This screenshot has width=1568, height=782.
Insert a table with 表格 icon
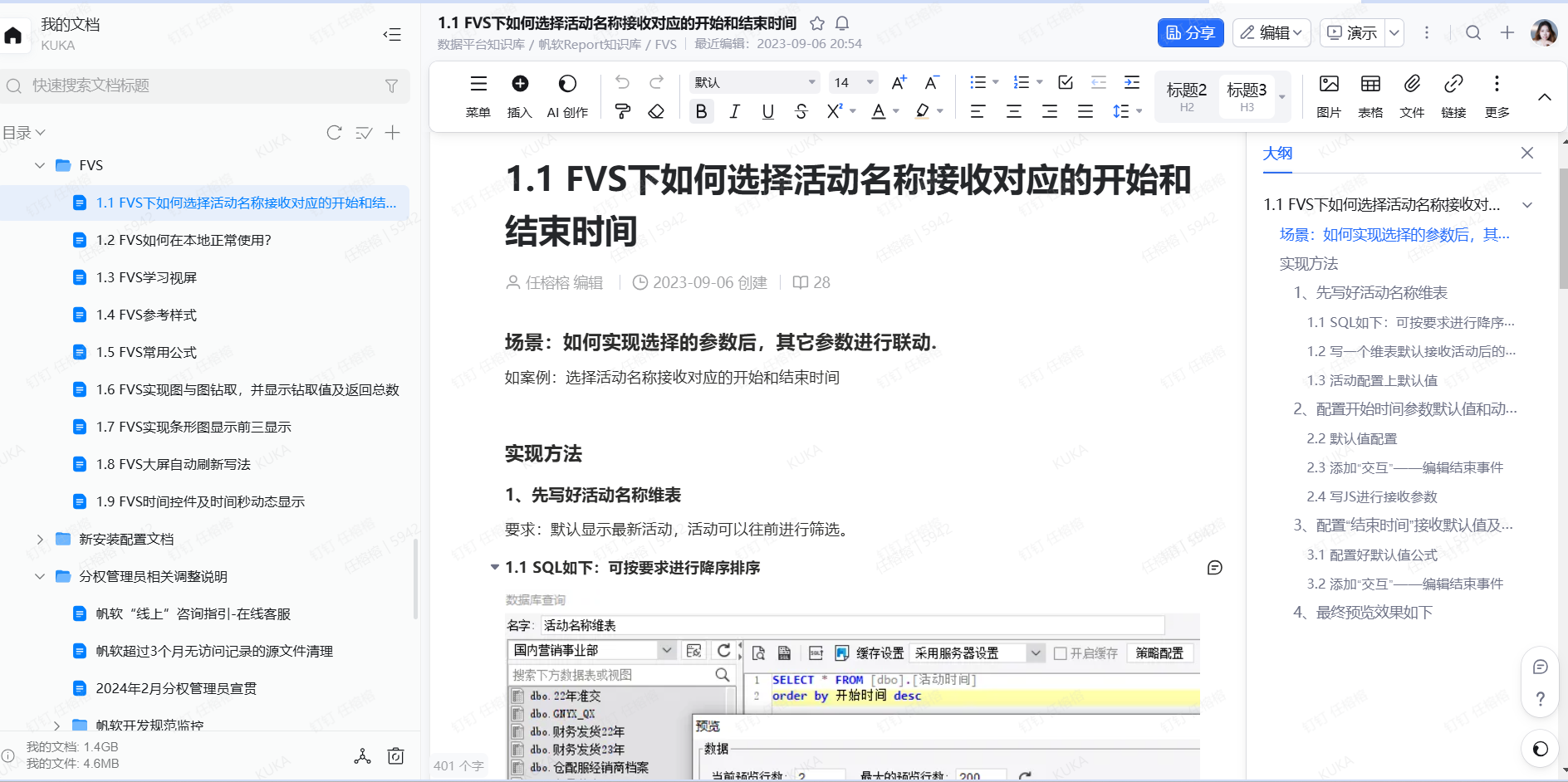tap(1370, 95)
